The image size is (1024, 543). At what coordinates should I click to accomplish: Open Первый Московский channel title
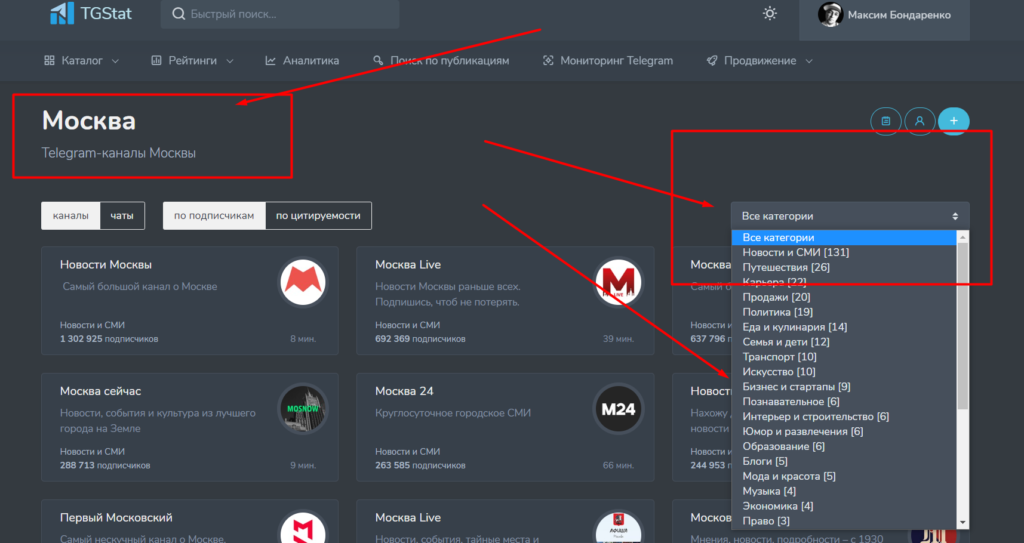(116, 518)
